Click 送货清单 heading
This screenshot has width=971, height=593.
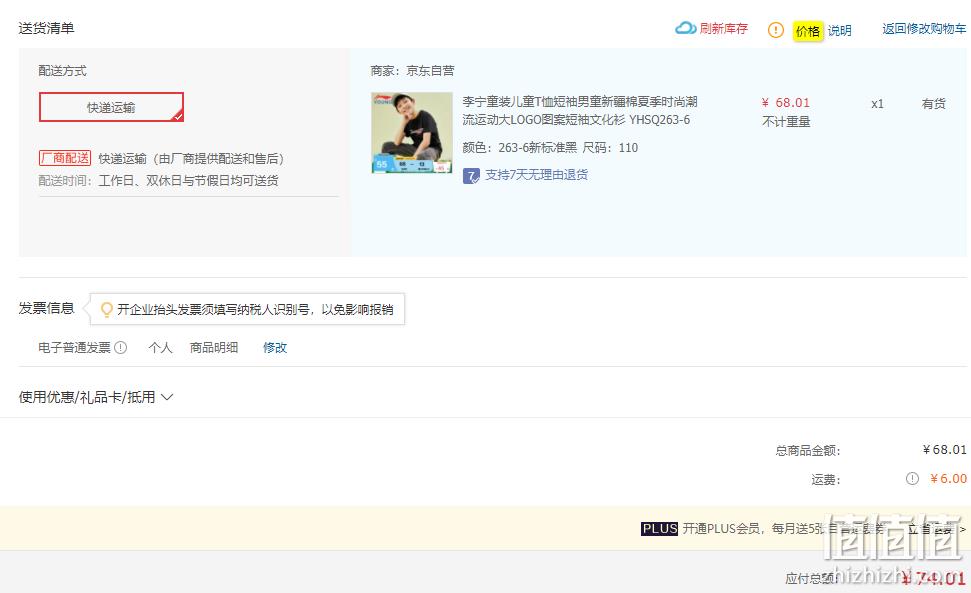(46, 28)
